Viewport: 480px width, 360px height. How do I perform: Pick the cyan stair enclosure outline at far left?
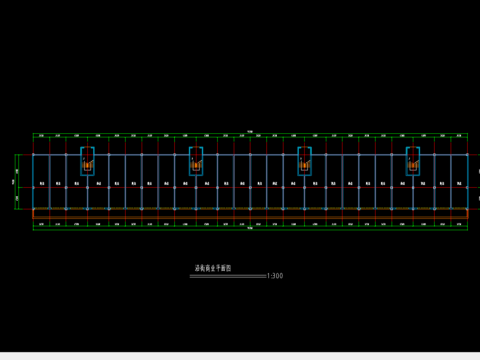(x=87, y=161)
